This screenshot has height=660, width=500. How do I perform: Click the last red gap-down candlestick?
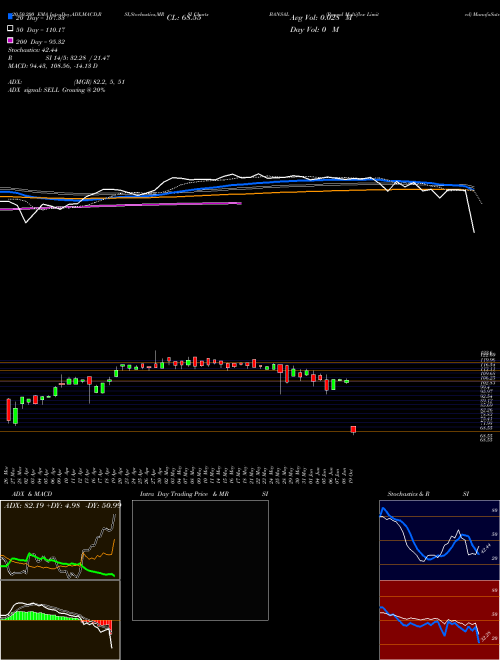pos(354,430)
